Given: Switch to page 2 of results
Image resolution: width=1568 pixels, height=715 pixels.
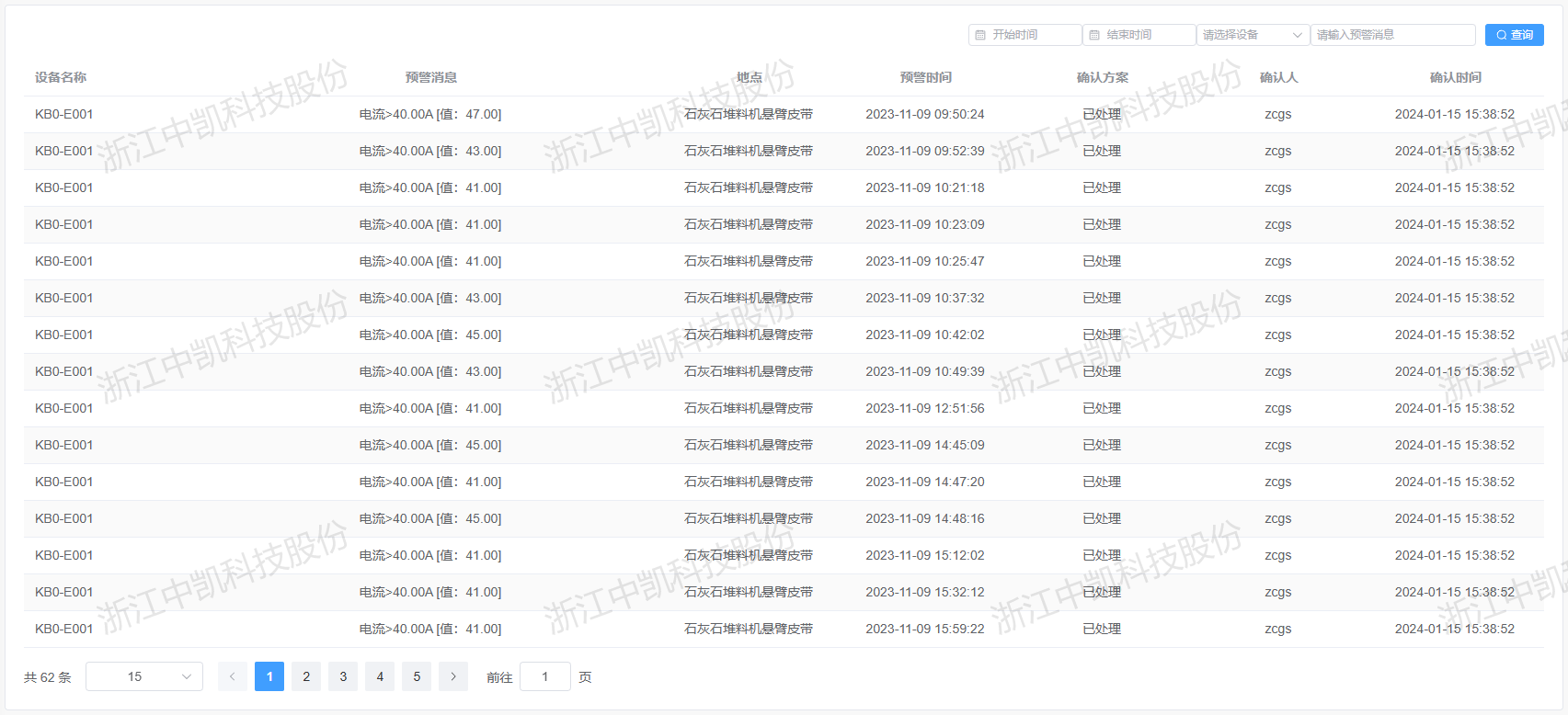Looking at the screenshot, I should [x=306, y=676].
